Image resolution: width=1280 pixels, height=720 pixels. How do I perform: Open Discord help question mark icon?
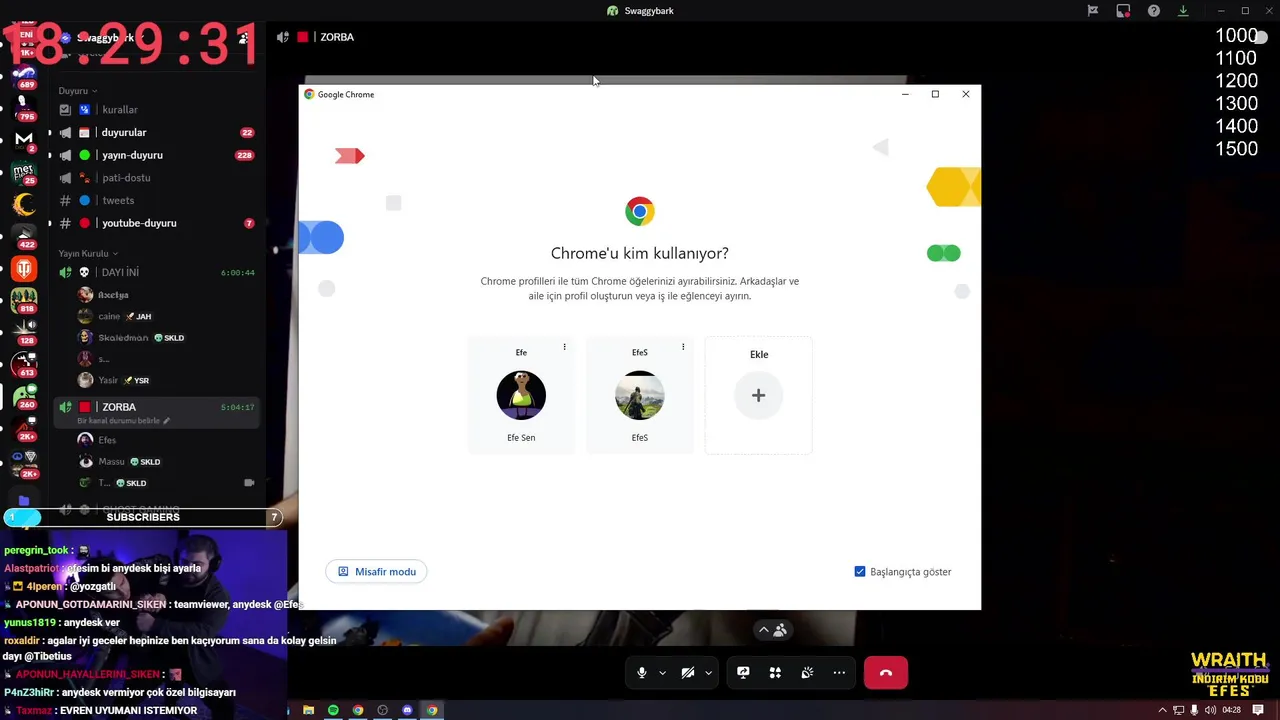pyautogui.click(x=1154, y=11)
